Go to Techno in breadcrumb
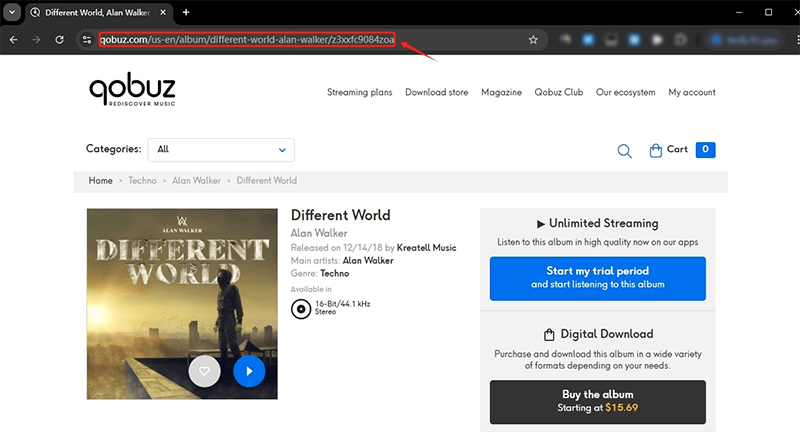This screenshot has width=800, height=432. pos(142,181)
